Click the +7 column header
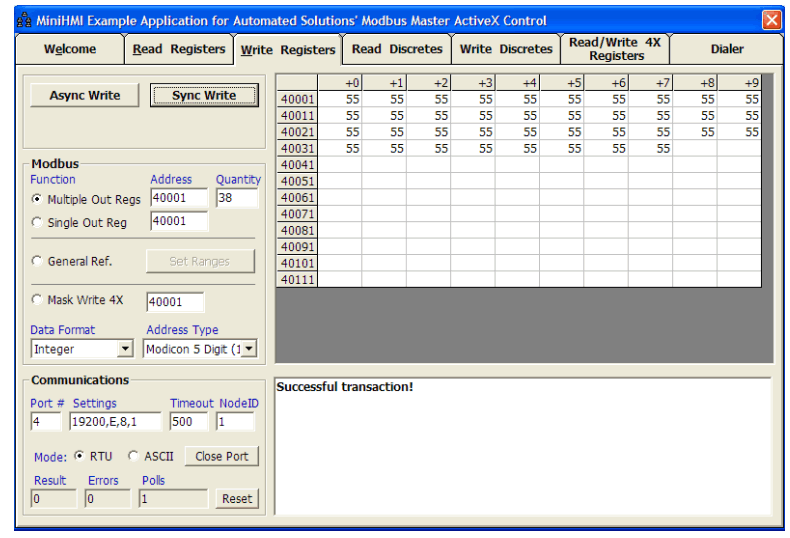 [650, 83]
